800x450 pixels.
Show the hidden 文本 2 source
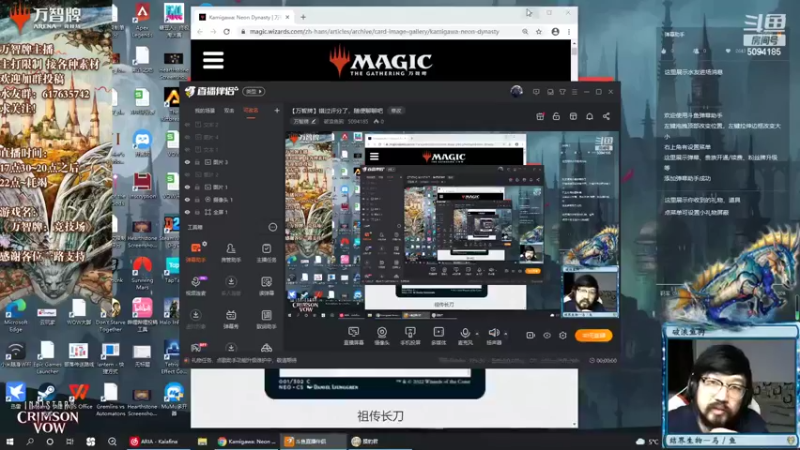[187, 124]
